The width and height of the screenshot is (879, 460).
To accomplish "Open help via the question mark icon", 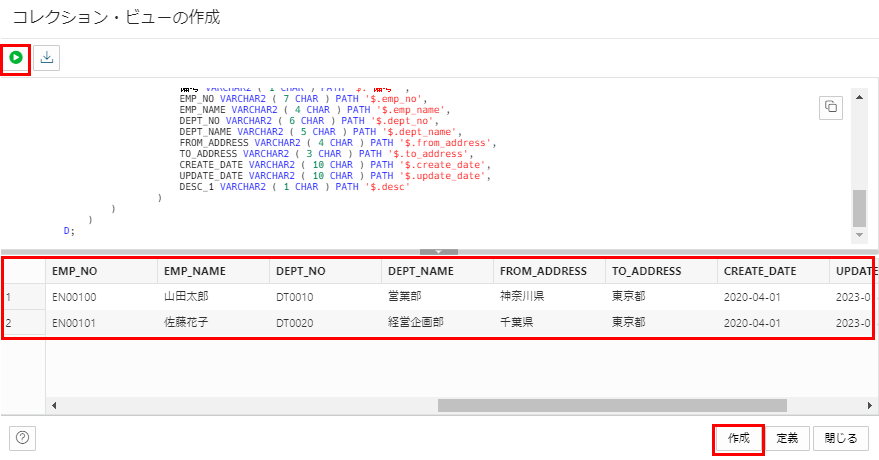I will pyautogui.click(x=22, y=438).
